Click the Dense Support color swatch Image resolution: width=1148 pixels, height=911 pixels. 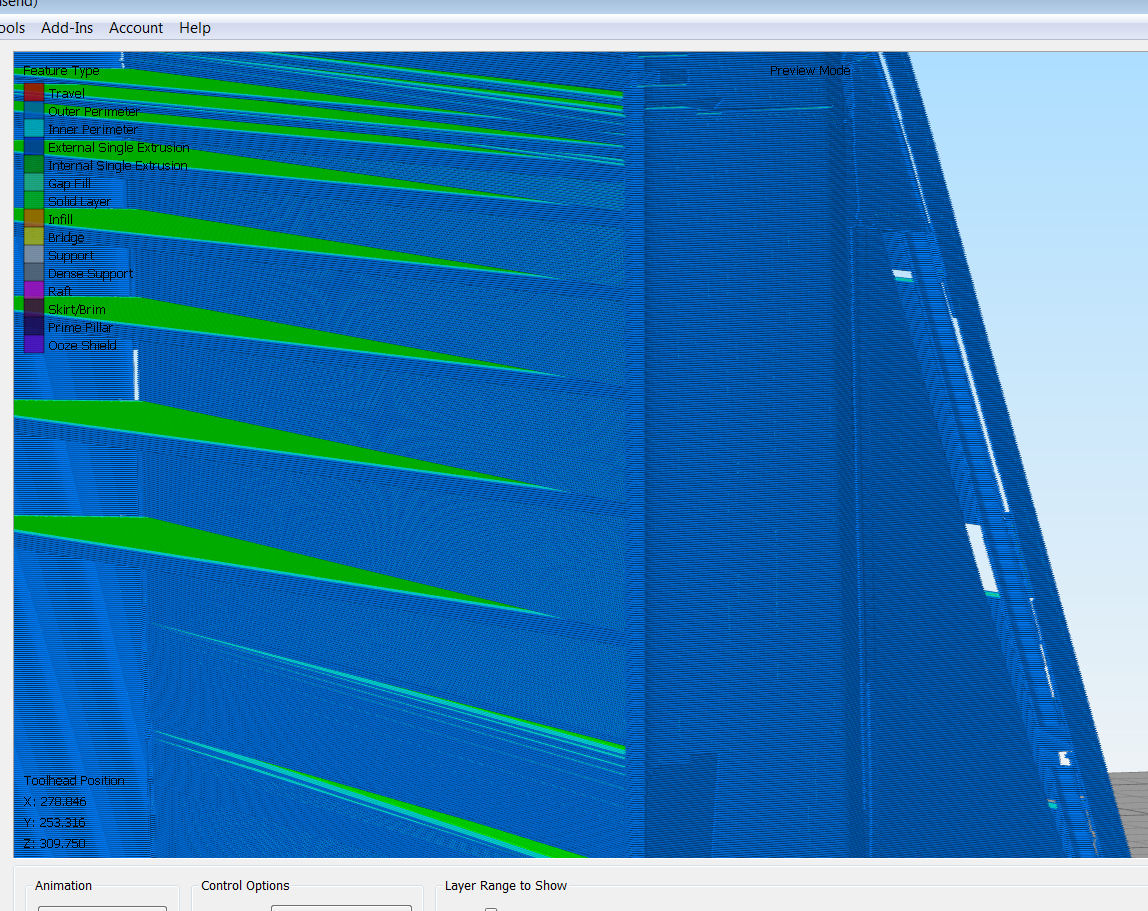(34, 272)
